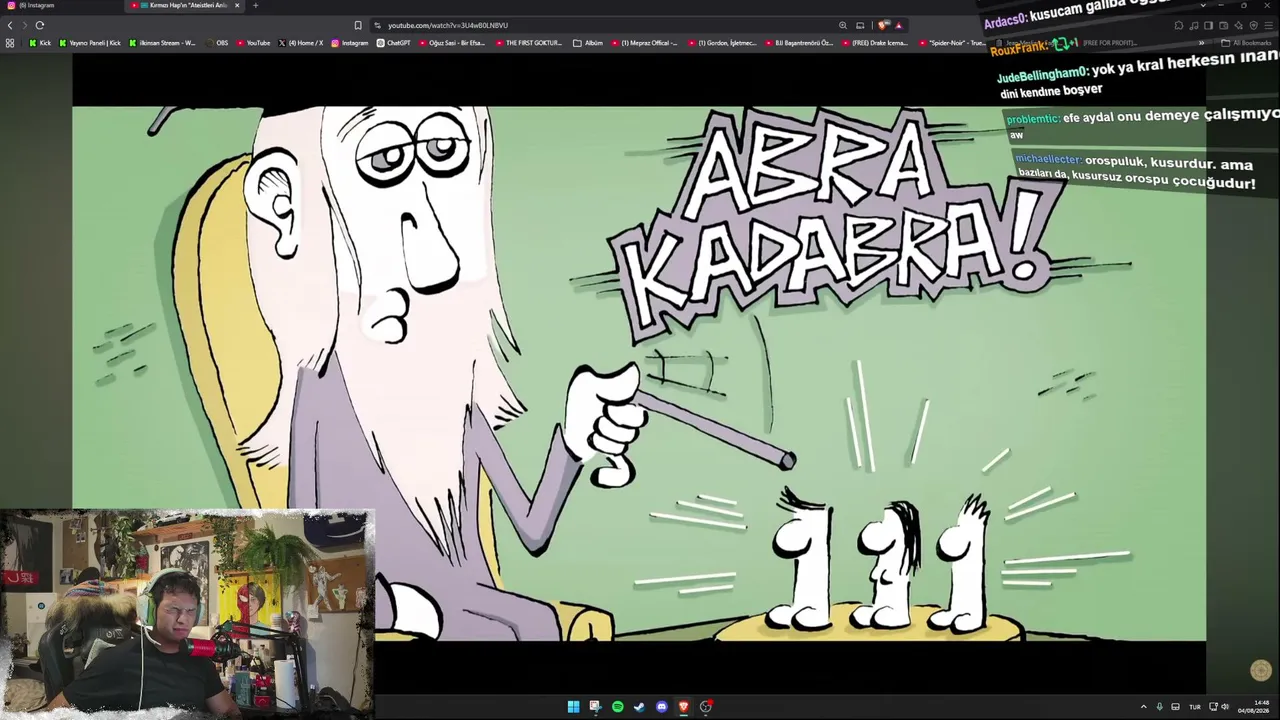The image size is (1280, 720).
Task: Close the Kırmızı Hap YouTube tab
Action: 237,6
